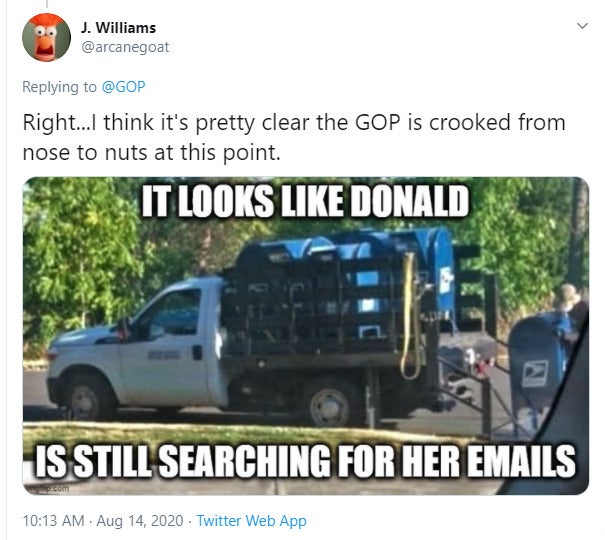The width and height of the screenshot is (605, 540).
Task: Open the tweet options chevron menu
Action: pyautogui.click(x=582, y=26)
